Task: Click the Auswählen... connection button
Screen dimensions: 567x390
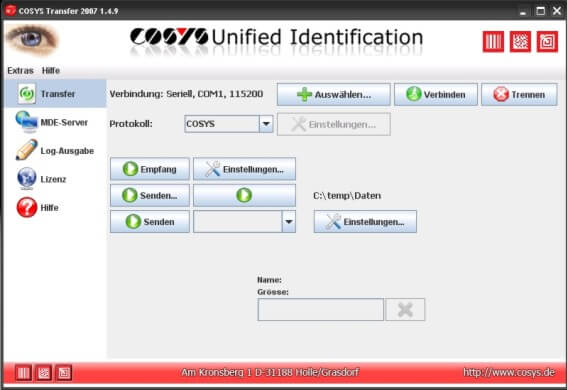Action: pos(333,95)
